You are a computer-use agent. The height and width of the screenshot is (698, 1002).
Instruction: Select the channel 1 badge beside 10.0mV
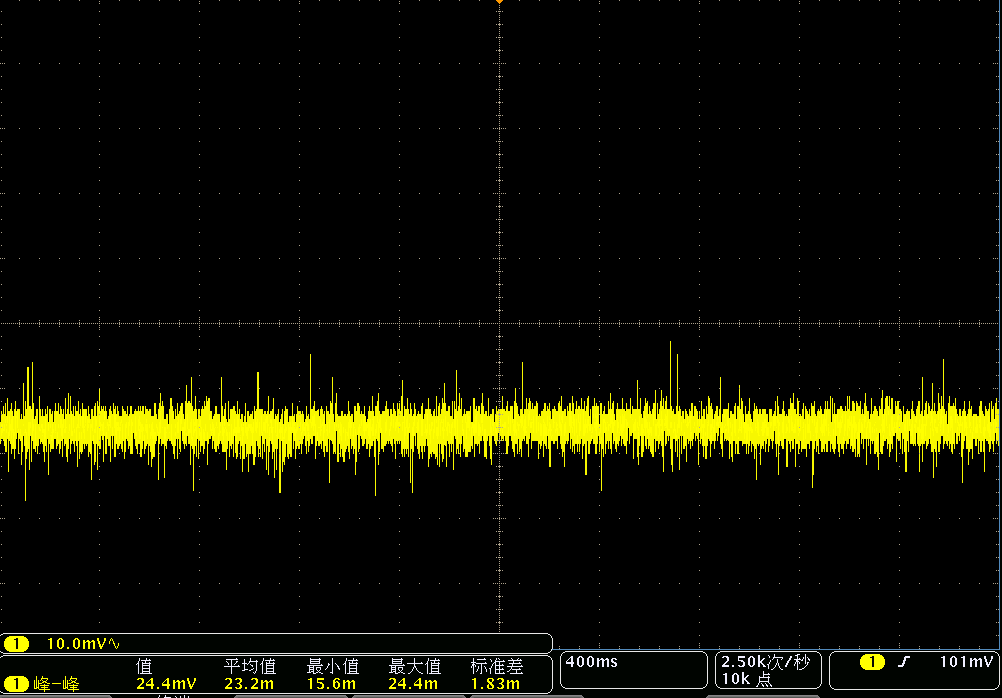17,644
